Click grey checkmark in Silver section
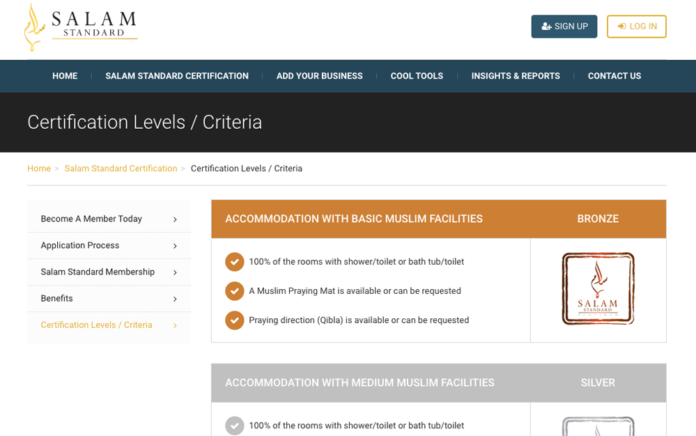The width and height of the screenshot is (696, 436). pos(234,426)
